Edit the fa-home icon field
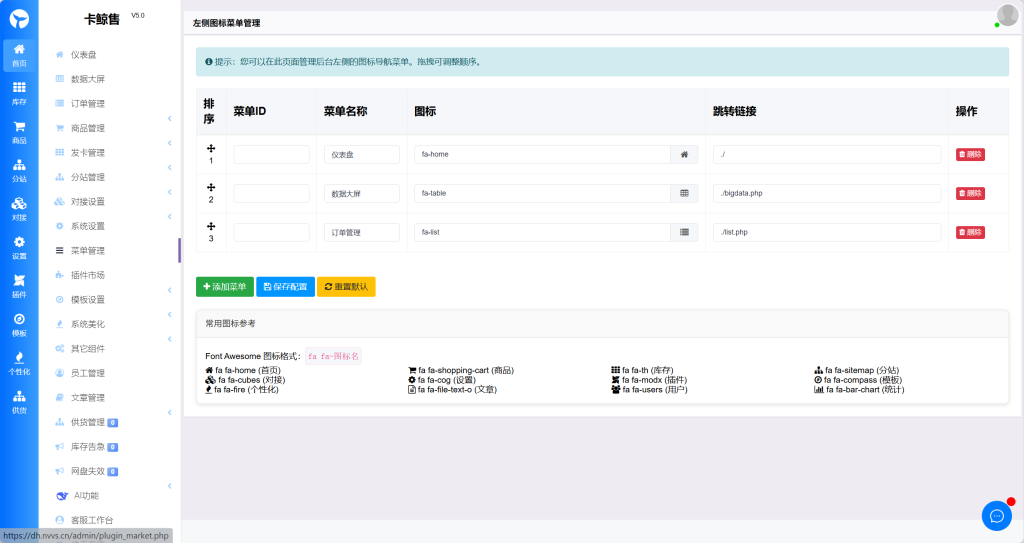 coord(542,154)
